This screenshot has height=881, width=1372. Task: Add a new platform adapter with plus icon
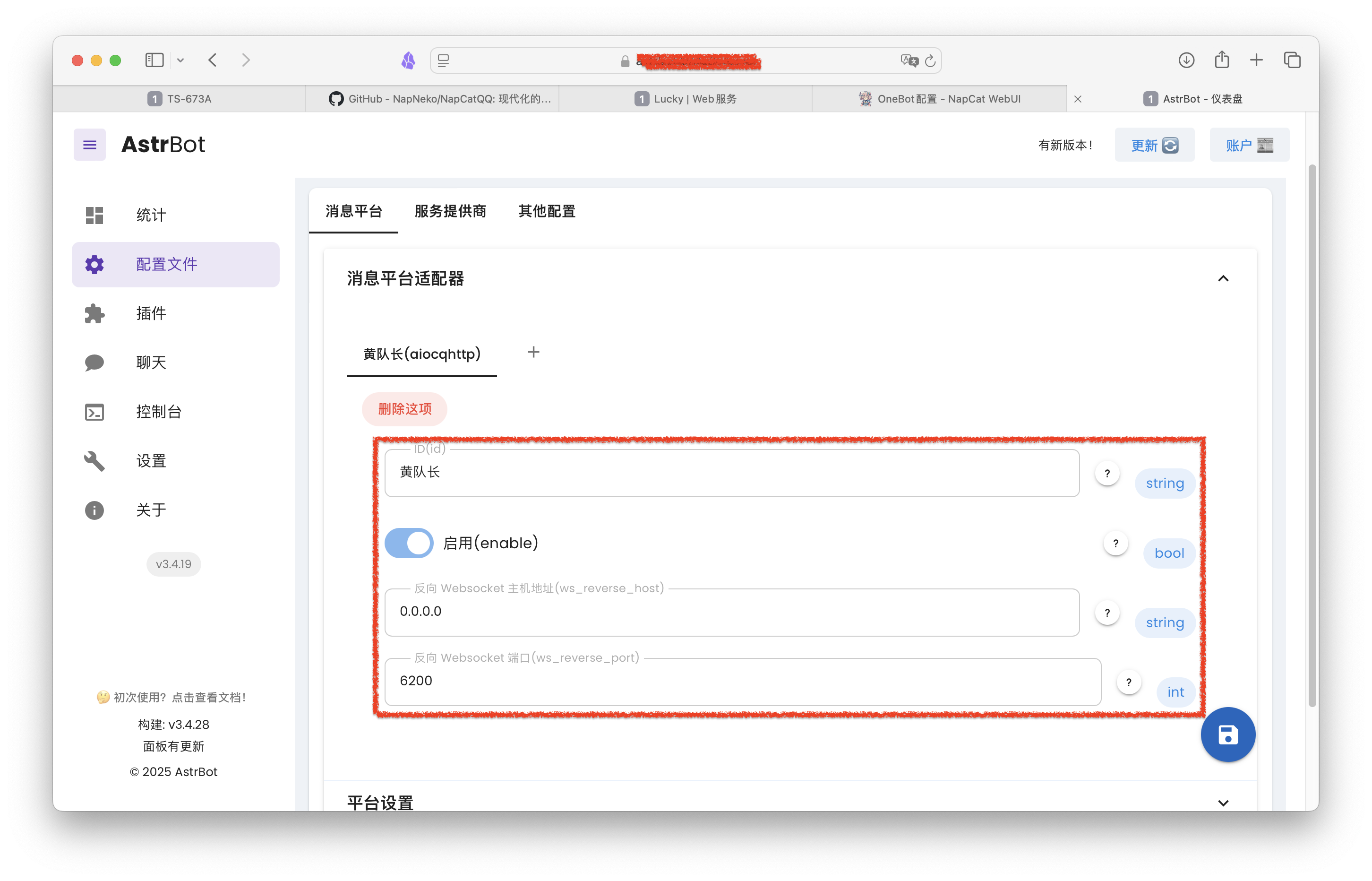(x=533, y=353)
